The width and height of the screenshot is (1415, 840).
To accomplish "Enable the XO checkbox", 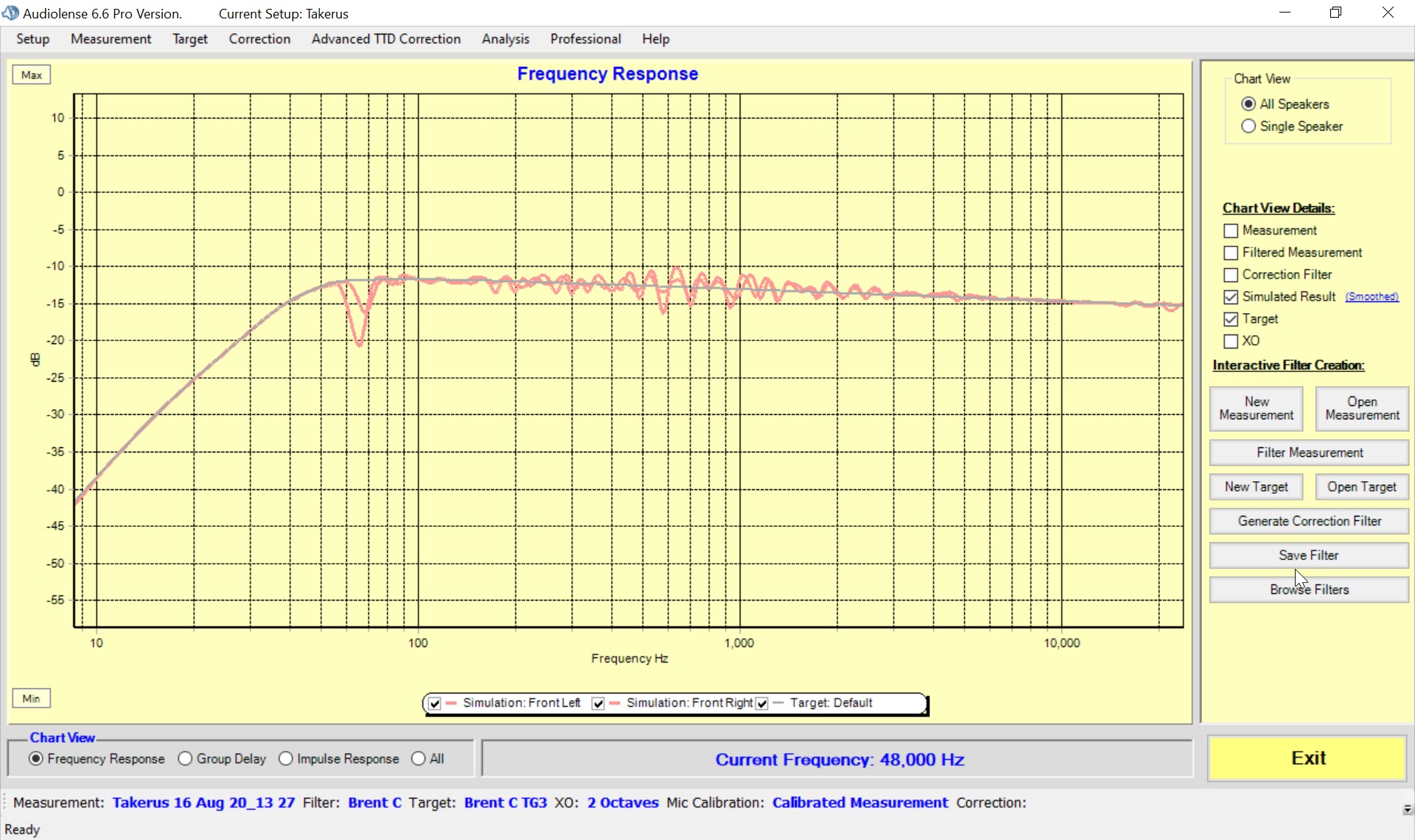I will coord(1231,341).
